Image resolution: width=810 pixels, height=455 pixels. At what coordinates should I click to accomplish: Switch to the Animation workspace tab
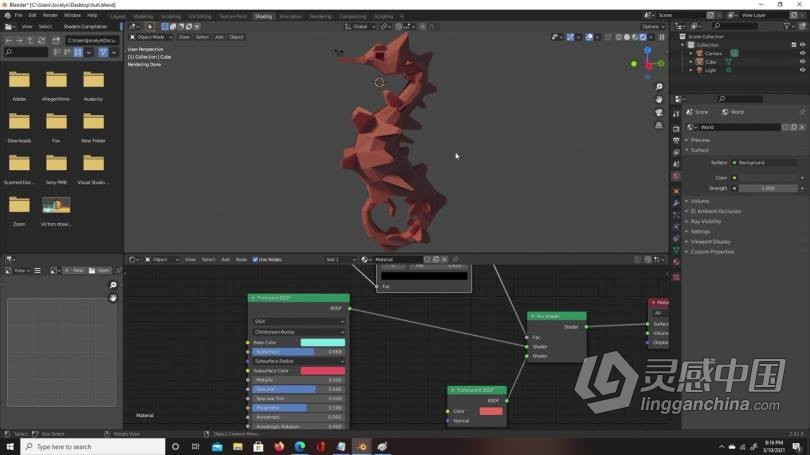[291, 17]
